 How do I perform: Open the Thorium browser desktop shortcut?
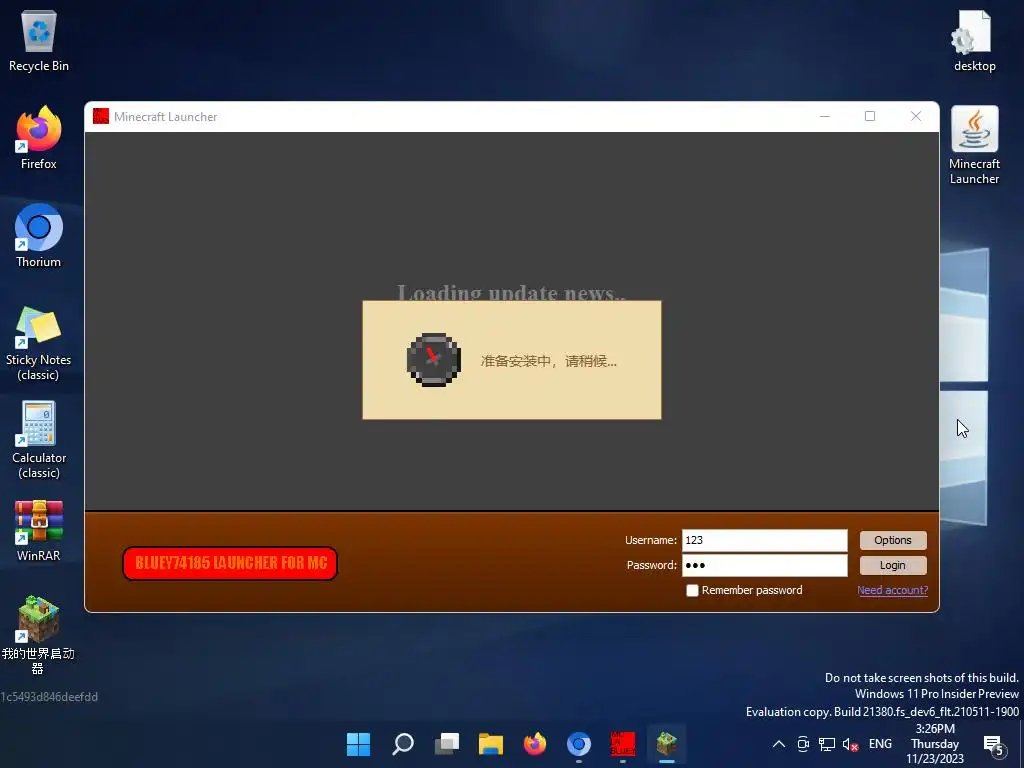[x=39, y=236]
